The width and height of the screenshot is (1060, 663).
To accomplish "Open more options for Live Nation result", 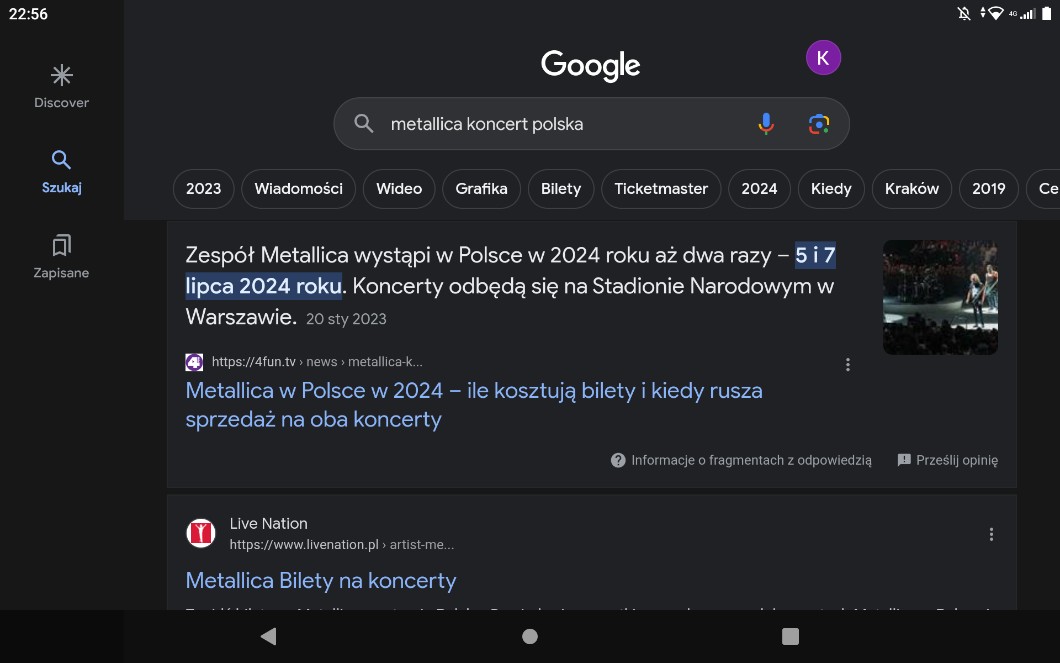I will [x=991, y=535].
